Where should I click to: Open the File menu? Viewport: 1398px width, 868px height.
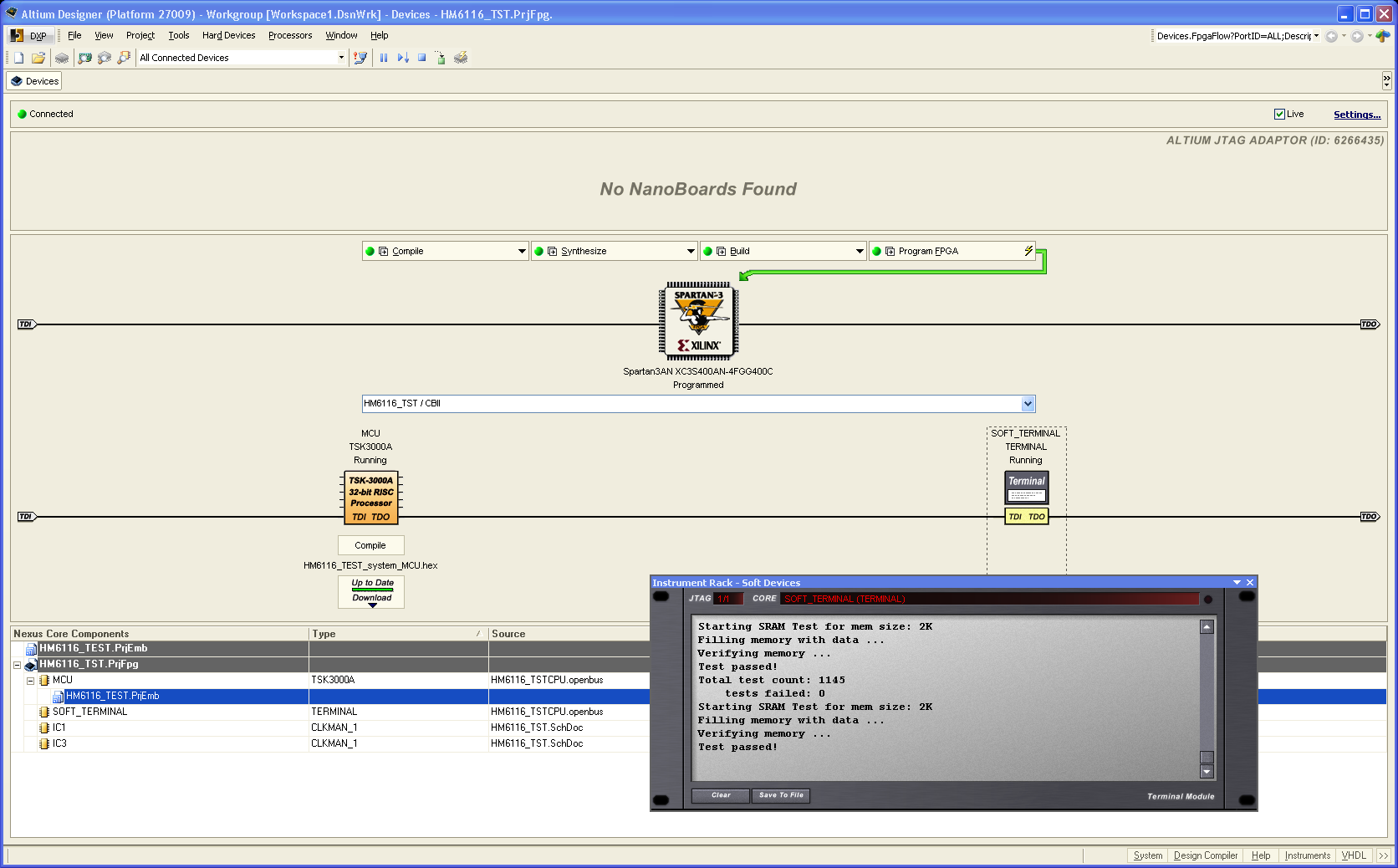click(74, 35)
